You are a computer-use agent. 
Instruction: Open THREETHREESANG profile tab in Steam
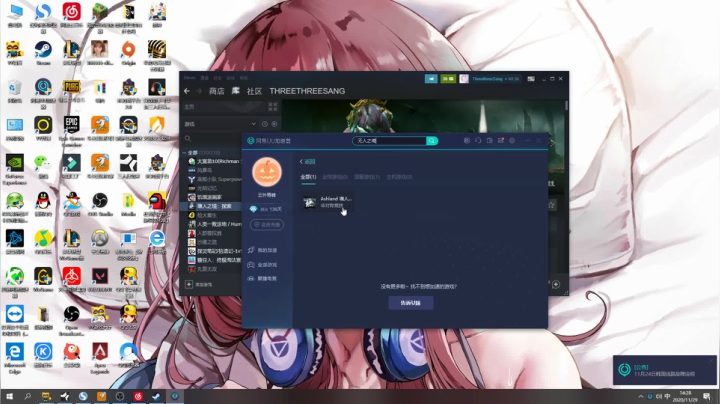coord(307,91)
